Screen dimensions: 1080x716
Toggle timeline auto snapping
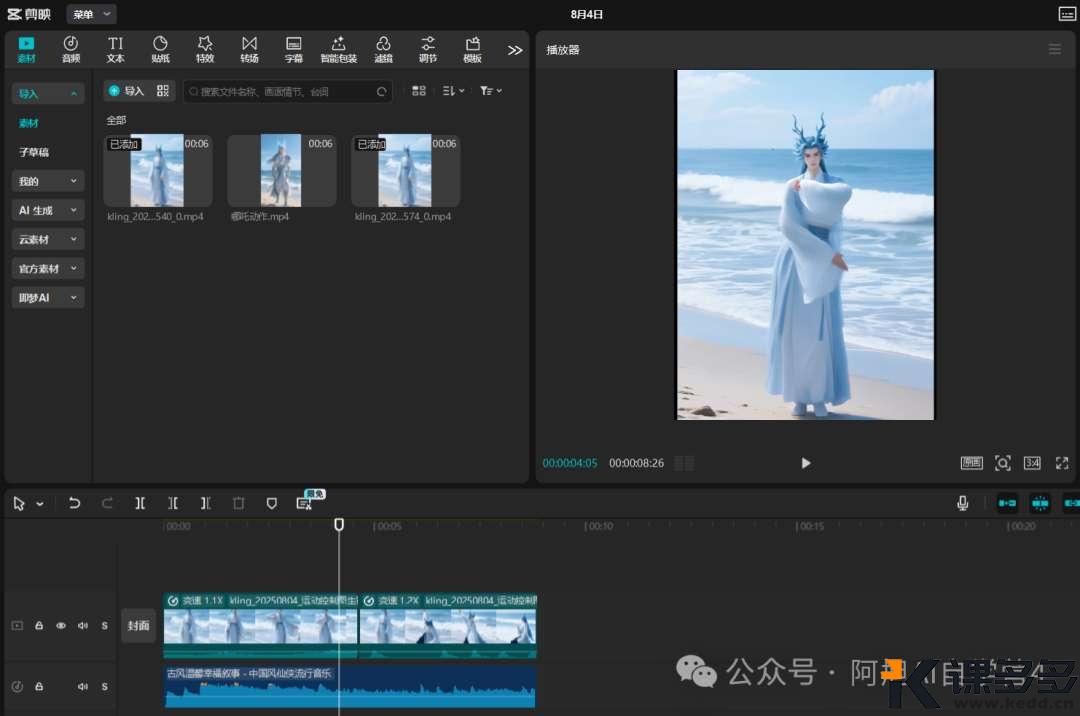1040,503
